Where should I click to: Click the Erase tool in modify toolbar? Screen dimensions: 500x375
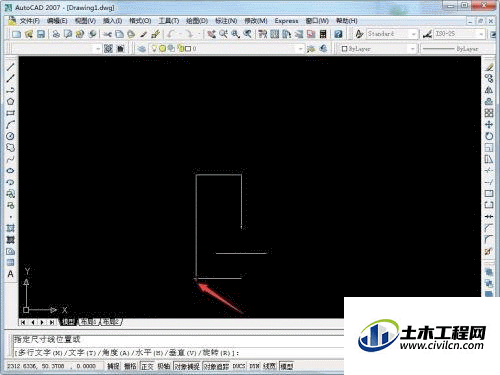coord(489,67)
